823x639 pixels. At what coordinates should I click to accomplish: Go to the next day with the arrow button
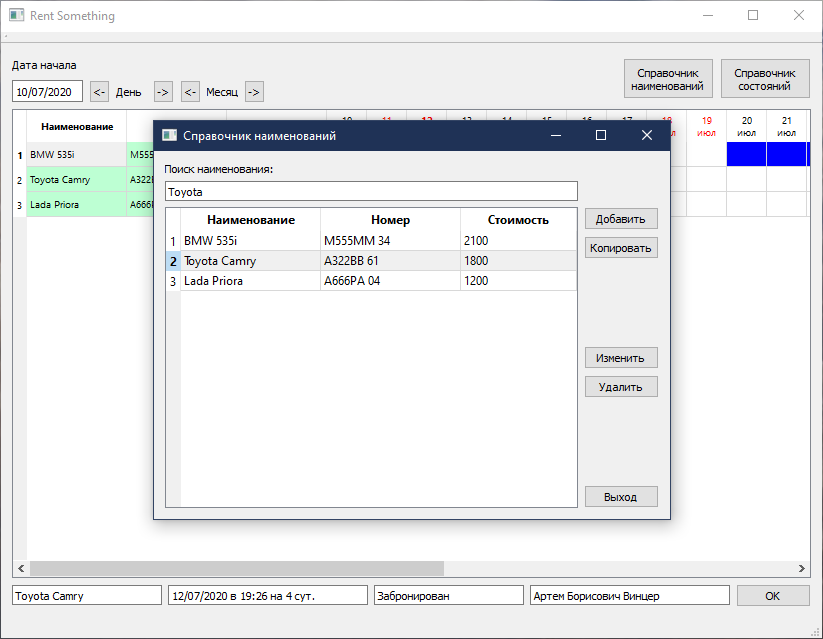(163, 92)
